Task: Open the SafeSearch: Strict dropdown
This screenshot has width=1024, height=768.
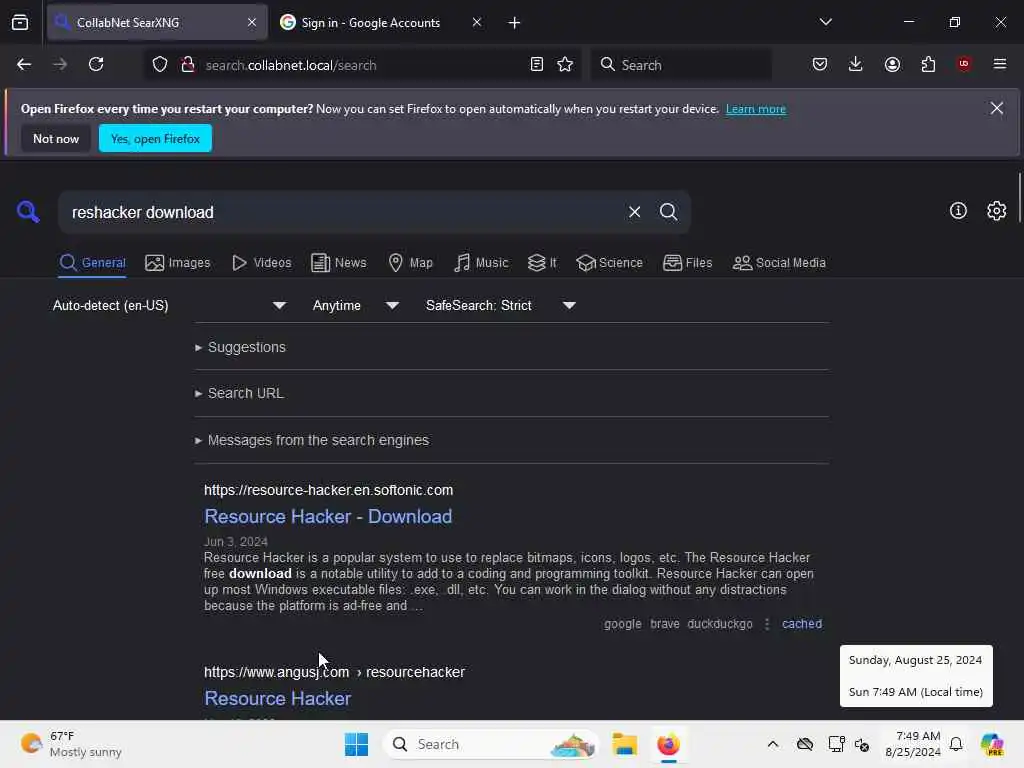Action: pos(501,306)
